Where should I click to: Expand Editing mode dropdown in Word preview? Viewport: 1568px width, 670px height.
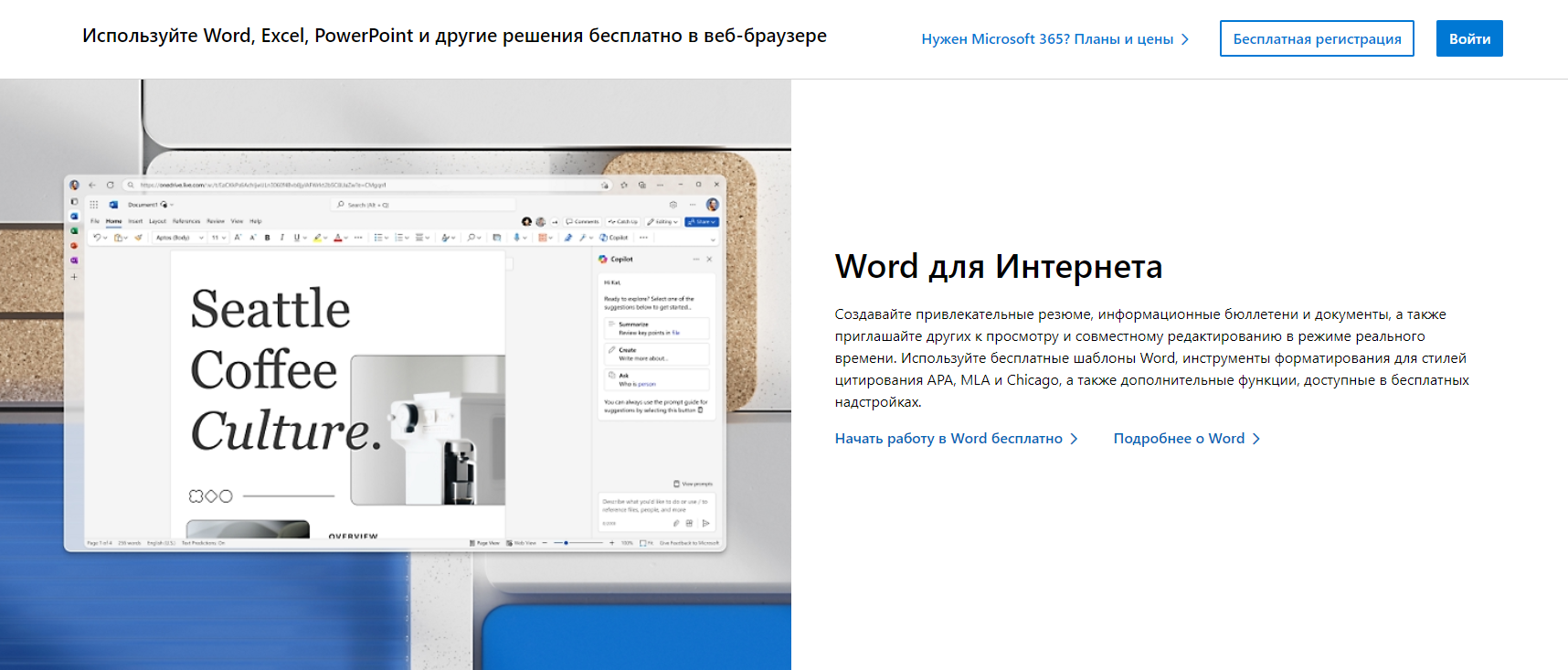662,222
